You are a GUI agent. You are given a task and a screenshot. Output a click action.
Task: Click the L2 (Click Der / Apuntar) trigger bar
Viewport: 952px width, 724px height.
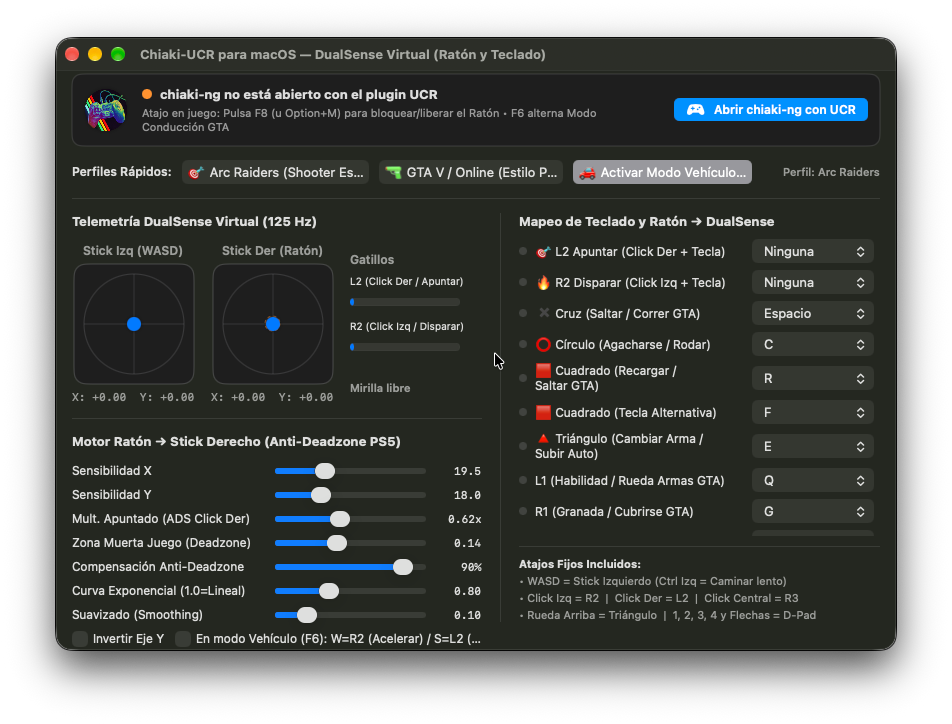[x=405, y=302]
